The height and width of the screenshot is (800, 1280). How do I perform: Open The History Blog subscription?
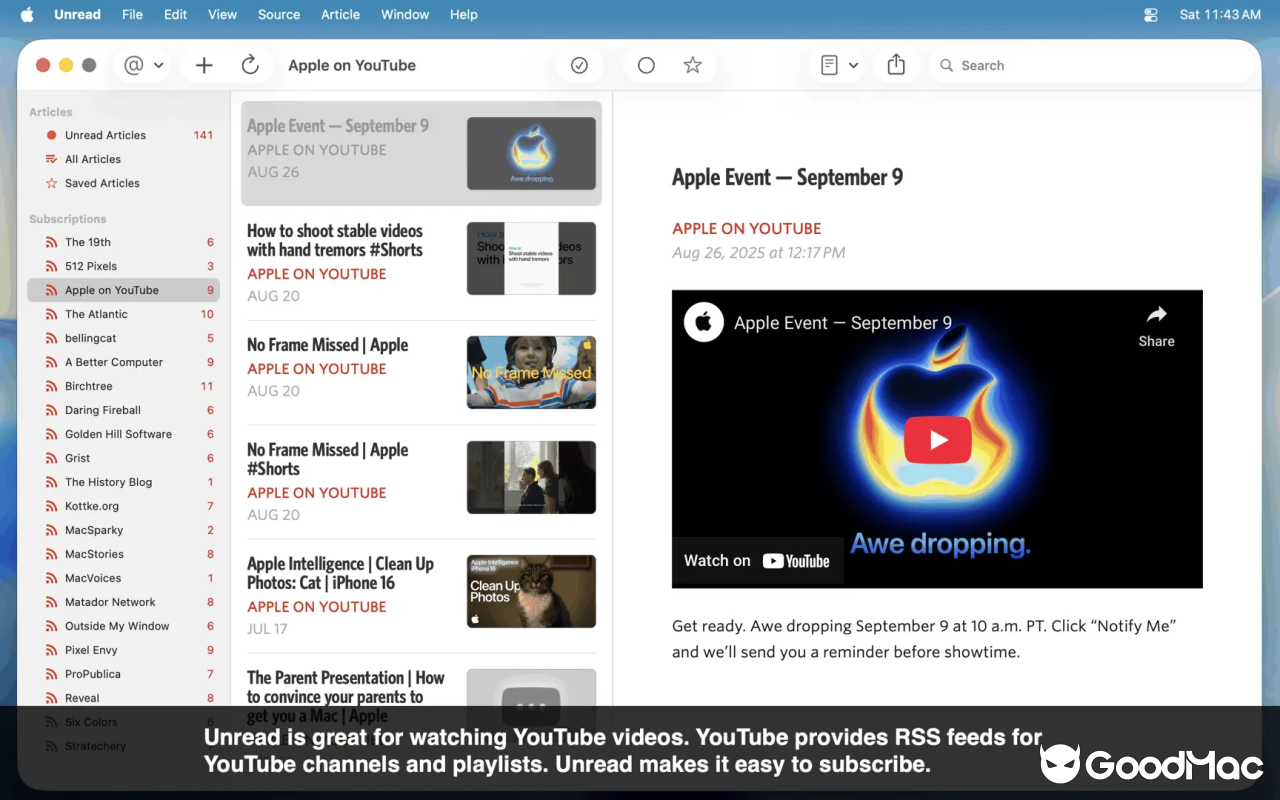[x=123, y=482]
